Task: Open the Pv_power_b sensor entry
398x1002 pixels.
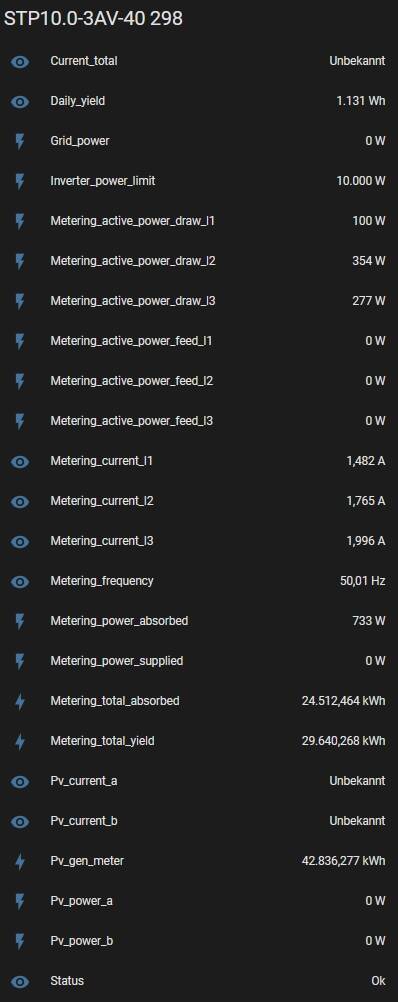Action: [199, 941]
